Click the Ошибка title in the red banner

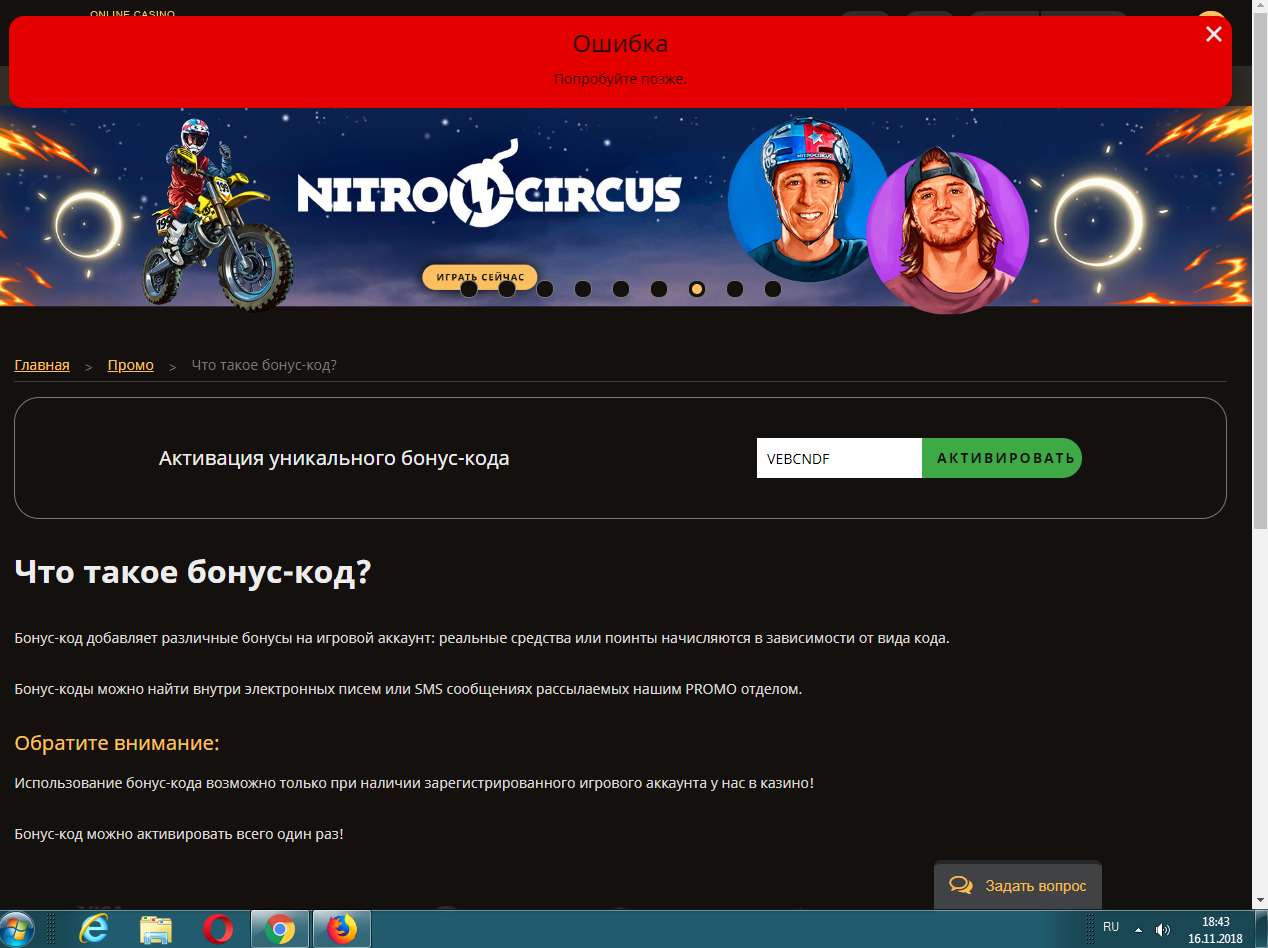620,44
